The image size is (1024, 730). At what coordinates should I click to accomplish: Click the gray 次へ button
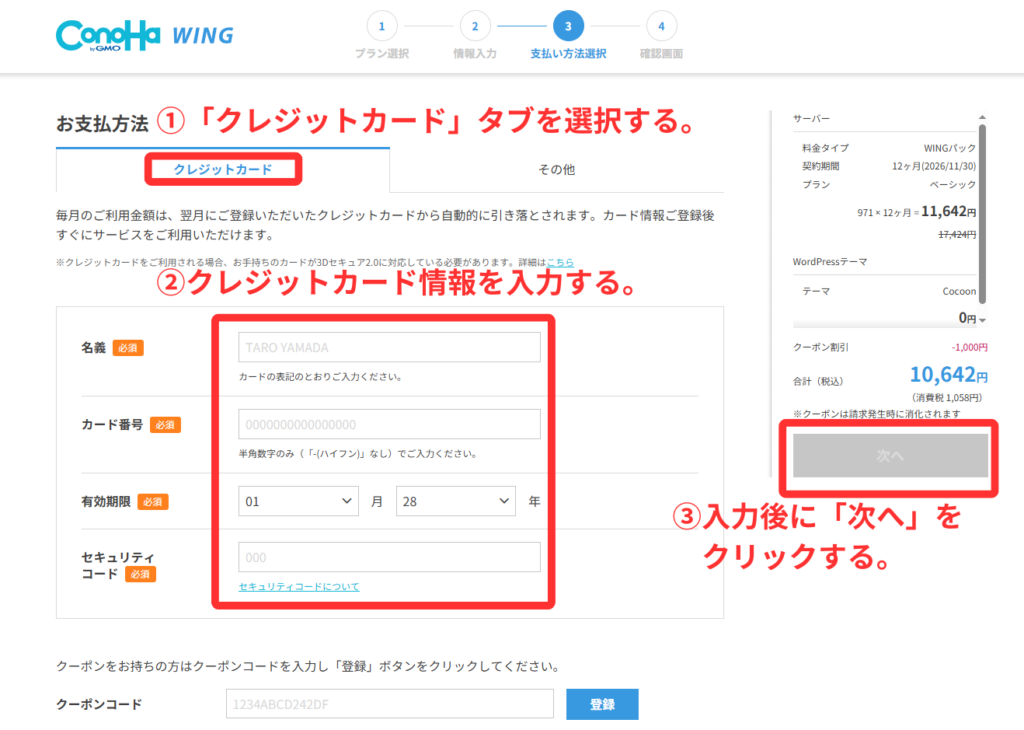(x=889, y=455)
